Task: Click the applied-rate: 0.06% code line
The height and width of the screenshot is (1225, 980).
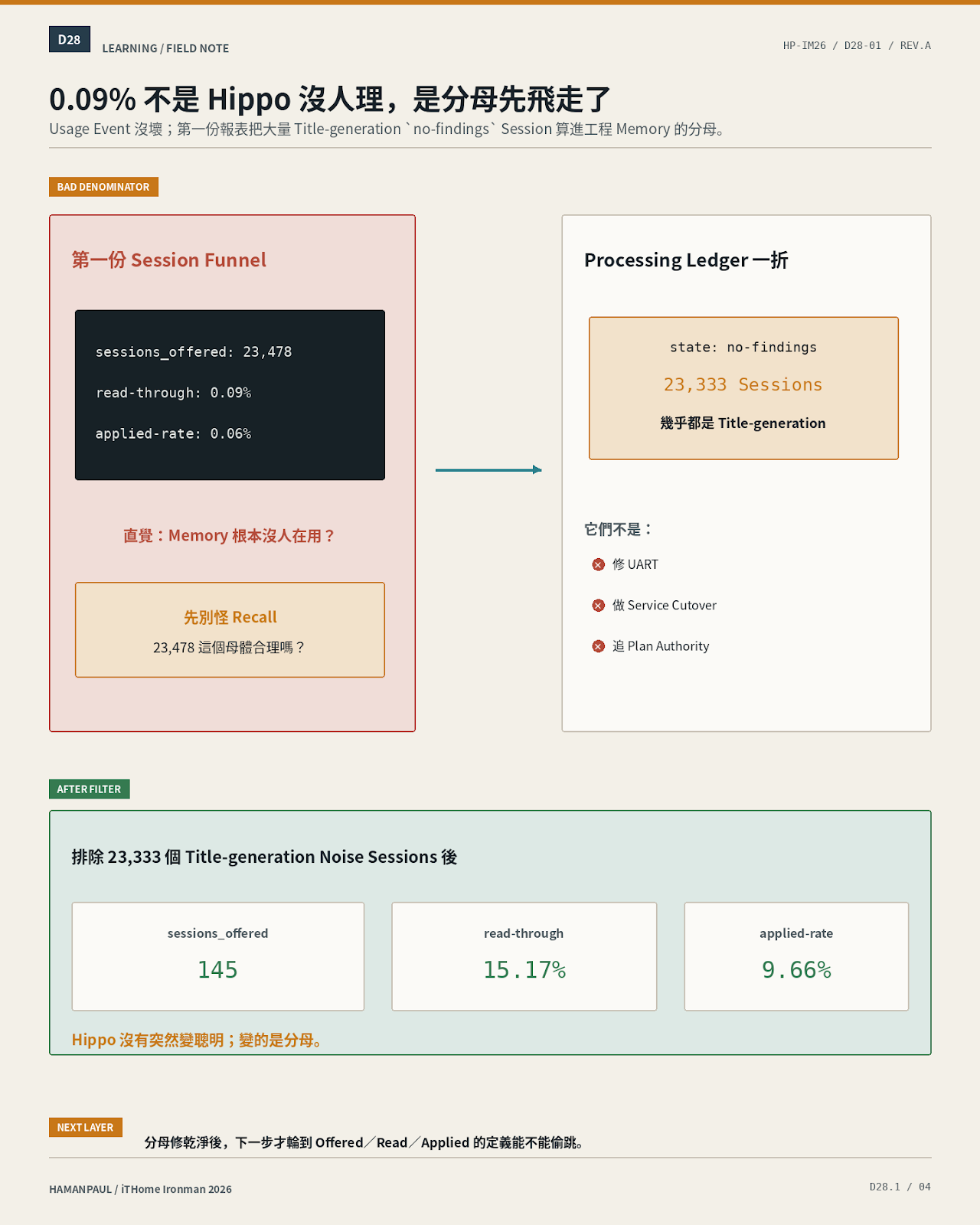Action: coord(173,433)
